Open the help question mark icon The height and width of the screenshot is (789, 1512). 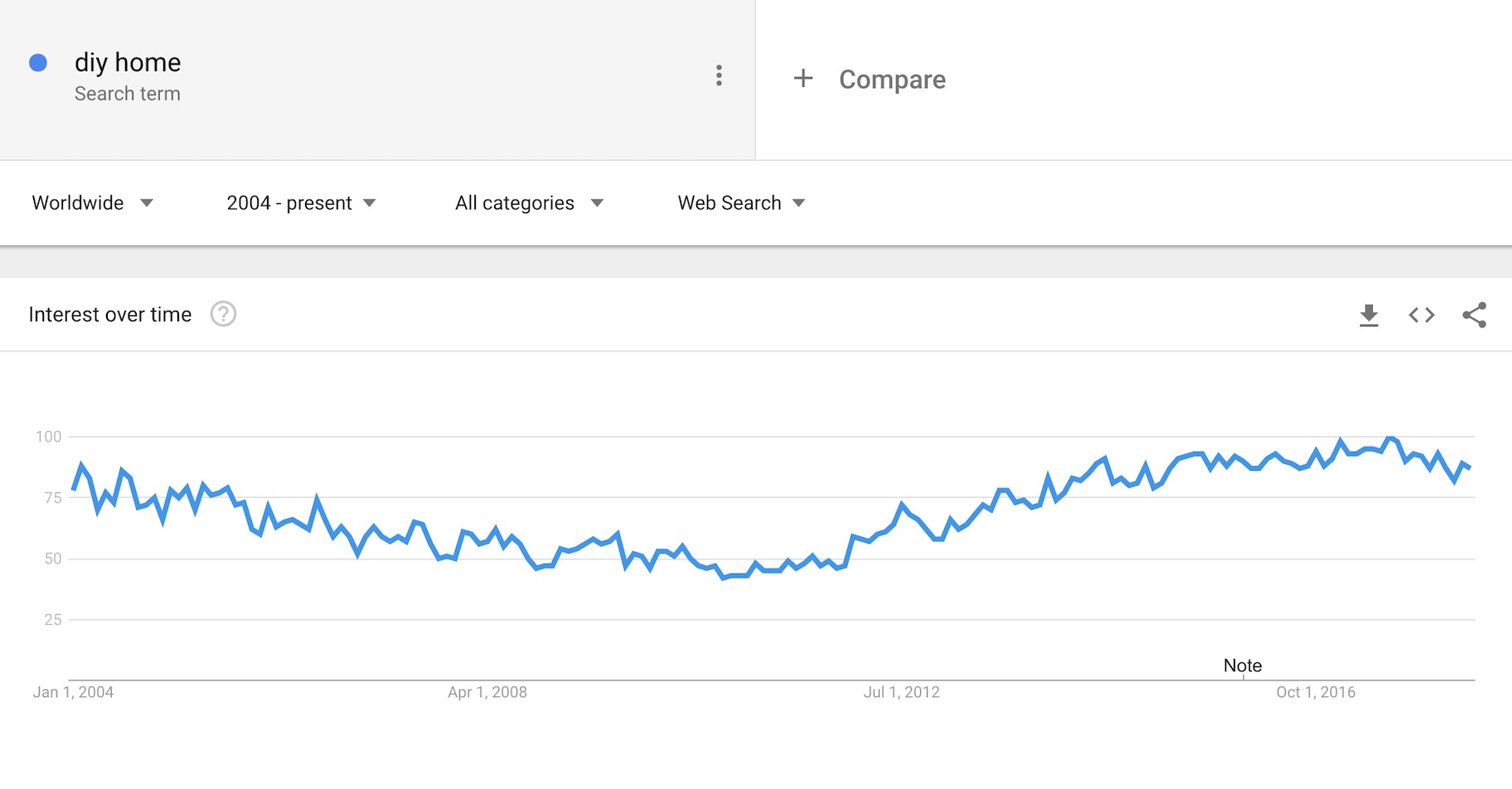(x=223, y=314)
